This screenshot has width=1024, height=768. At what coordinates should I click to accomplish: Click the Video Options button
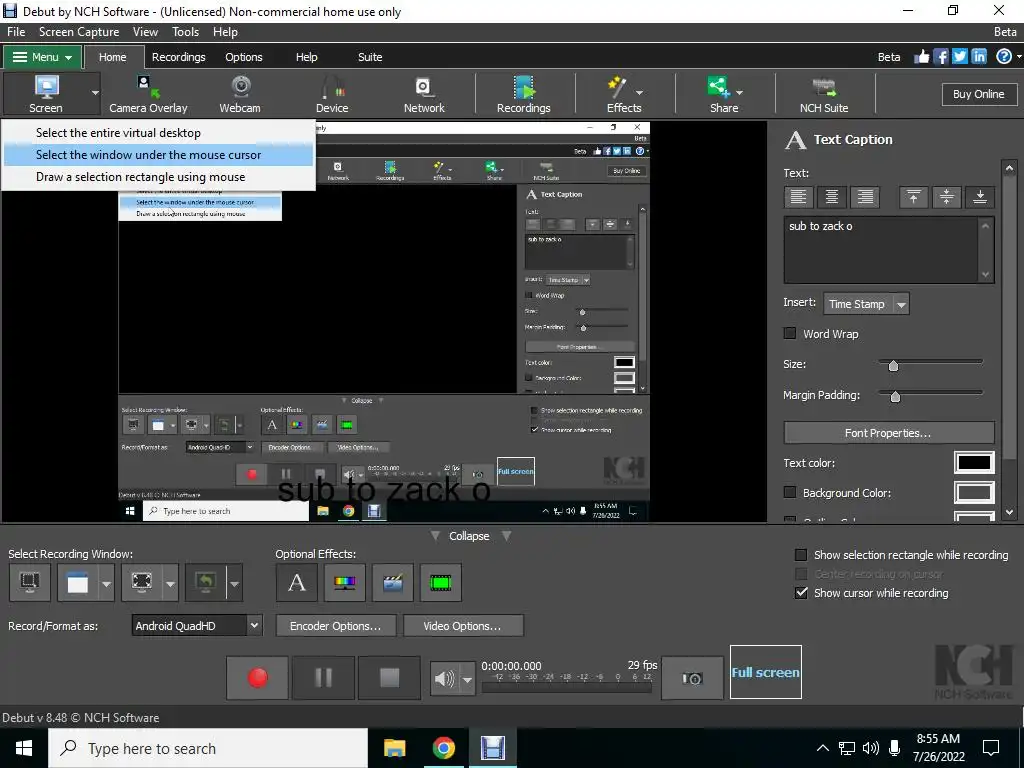click(463, 626)
